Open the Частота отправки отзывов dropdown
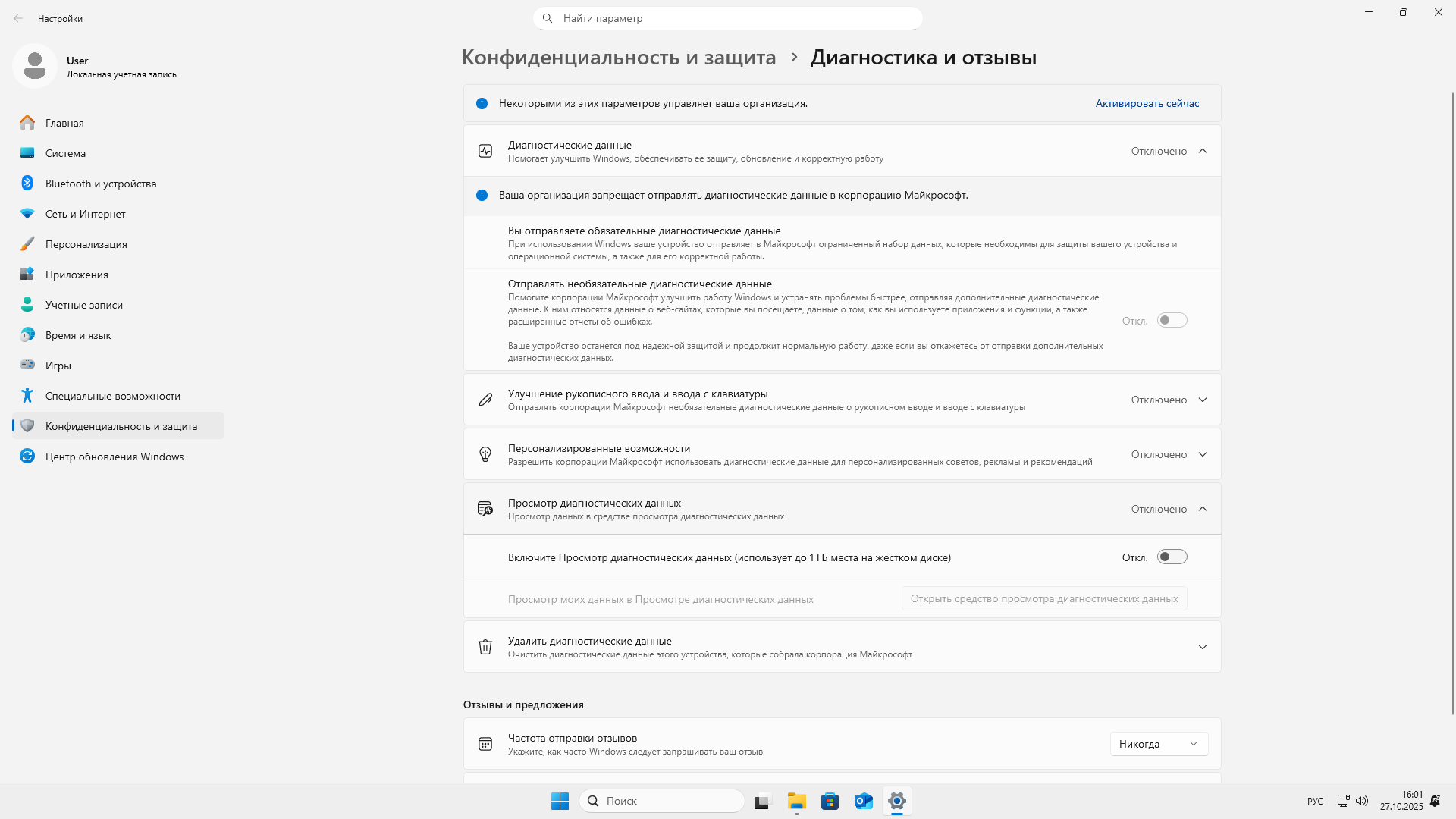 pyautogui.click(x=1159, y=743)
